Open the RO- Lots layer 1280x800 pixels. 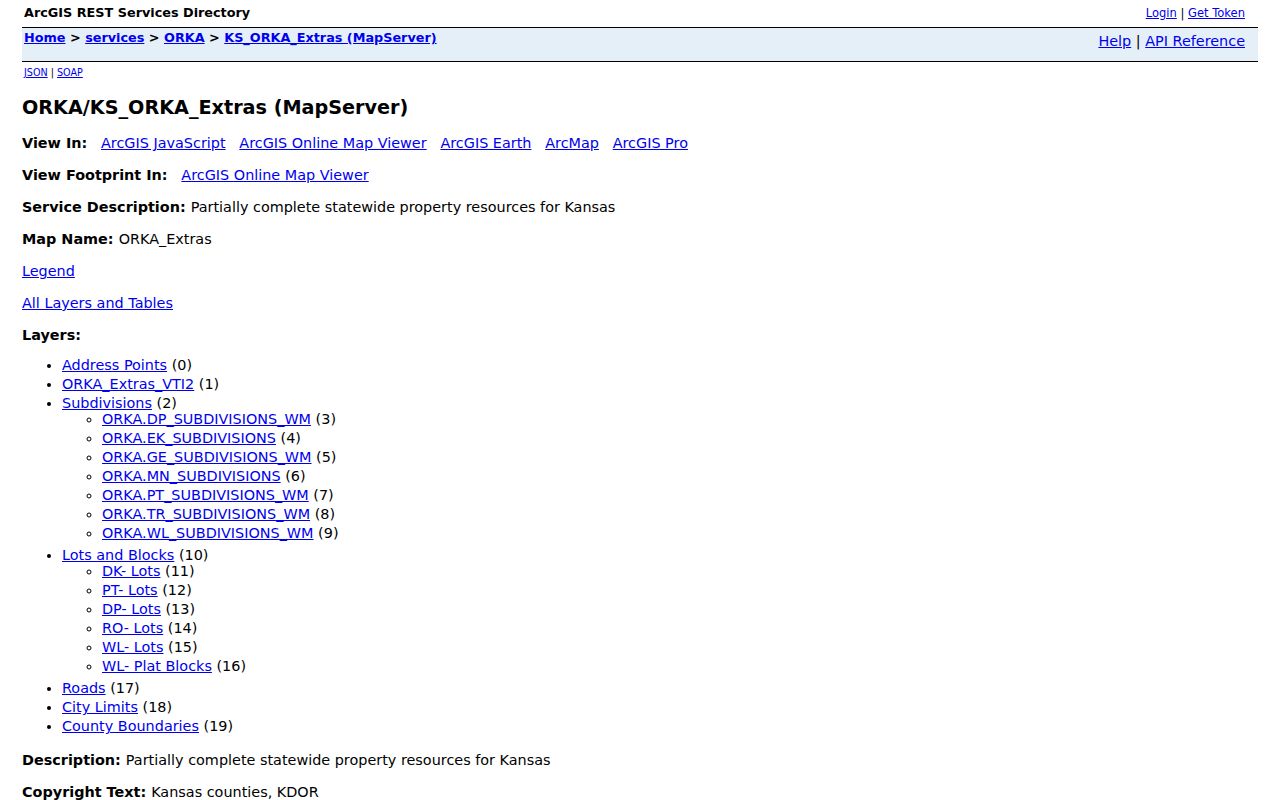coord(132,628)
